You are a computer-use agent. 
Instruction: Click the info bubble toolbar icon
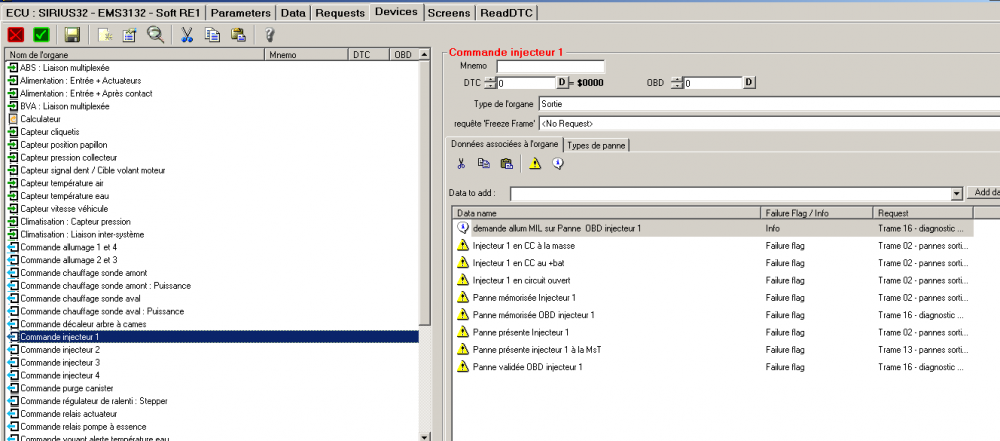[x=558, y=164]
